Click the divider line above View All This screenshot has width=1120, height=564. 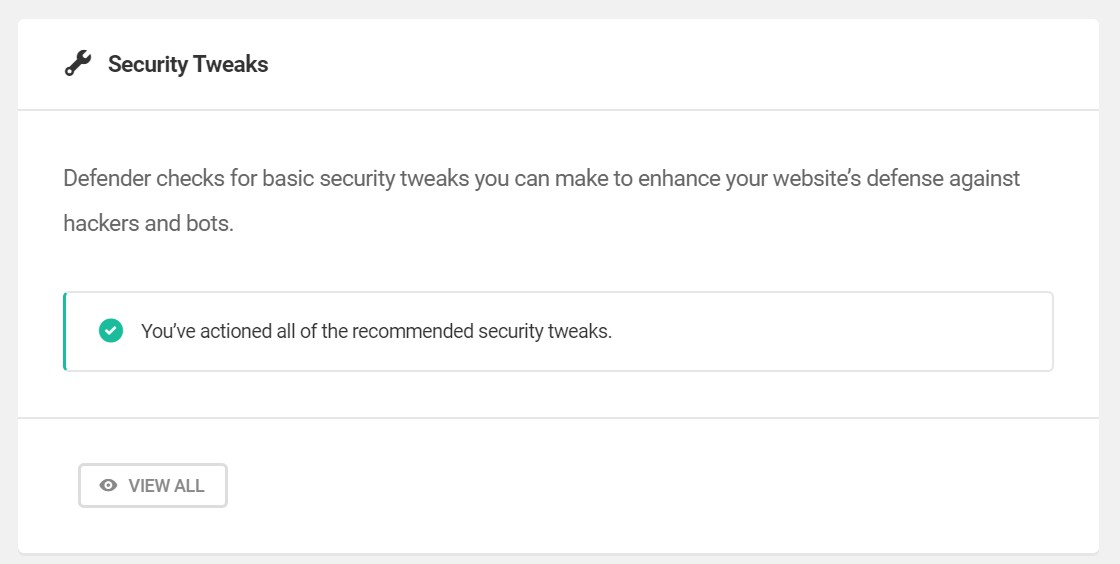558,418
